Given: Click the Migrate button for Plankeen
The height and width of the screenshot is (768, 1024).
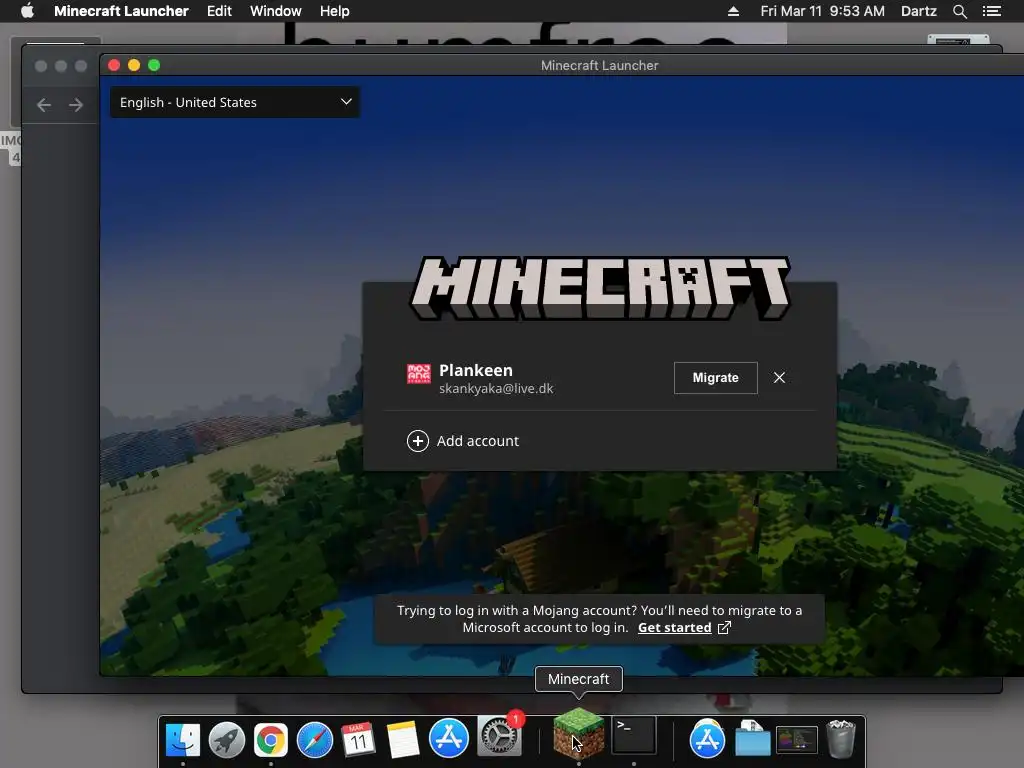Looking at the screenshot, I should (x=715, y=378).
